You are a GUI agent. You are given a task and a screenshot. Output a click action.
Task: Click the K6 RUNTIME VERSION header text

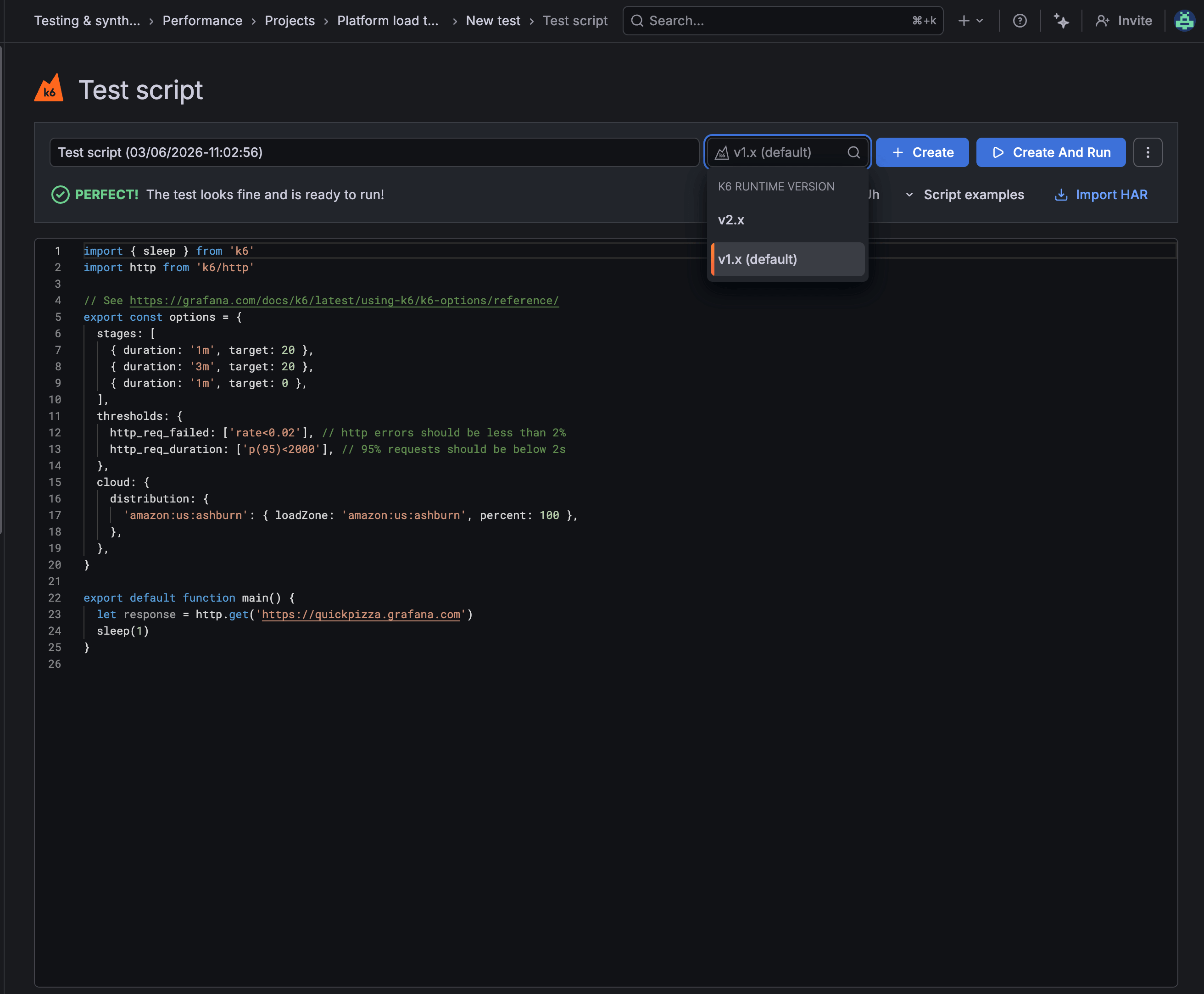pos(776,187)
